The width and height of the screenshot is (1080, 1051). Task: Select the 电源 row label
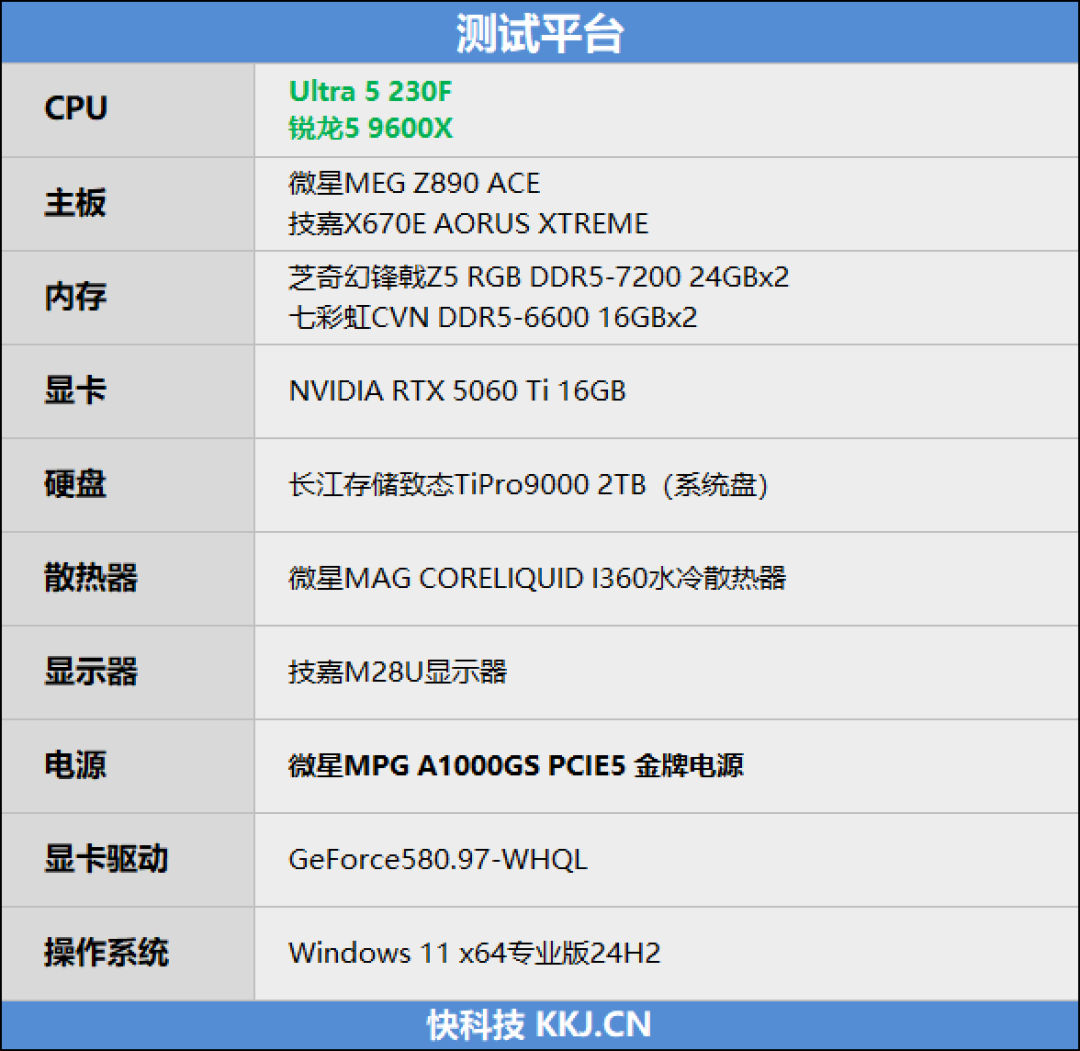pyautogui.click(x=76, y=764)
